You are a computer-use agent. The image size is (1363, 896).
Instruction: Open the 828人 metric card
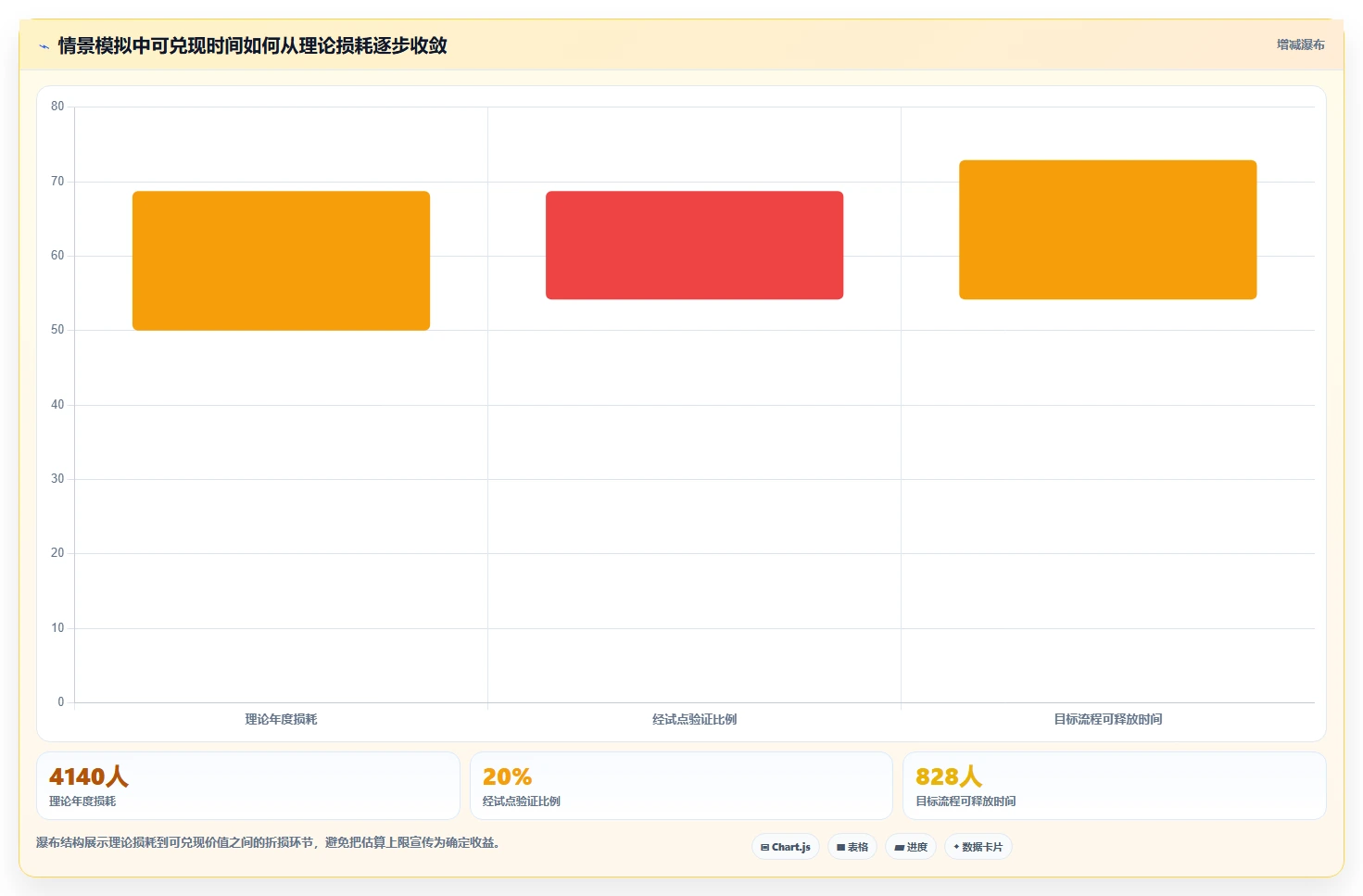coord(1115,786)
